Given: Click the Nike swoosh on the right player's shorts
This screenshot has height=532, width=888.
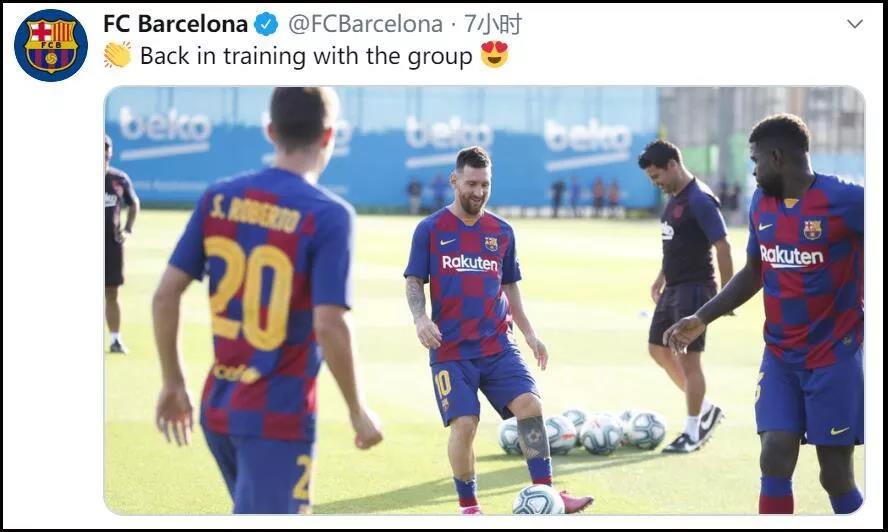Looking at the screenshot, I should [x=839, y=431].
